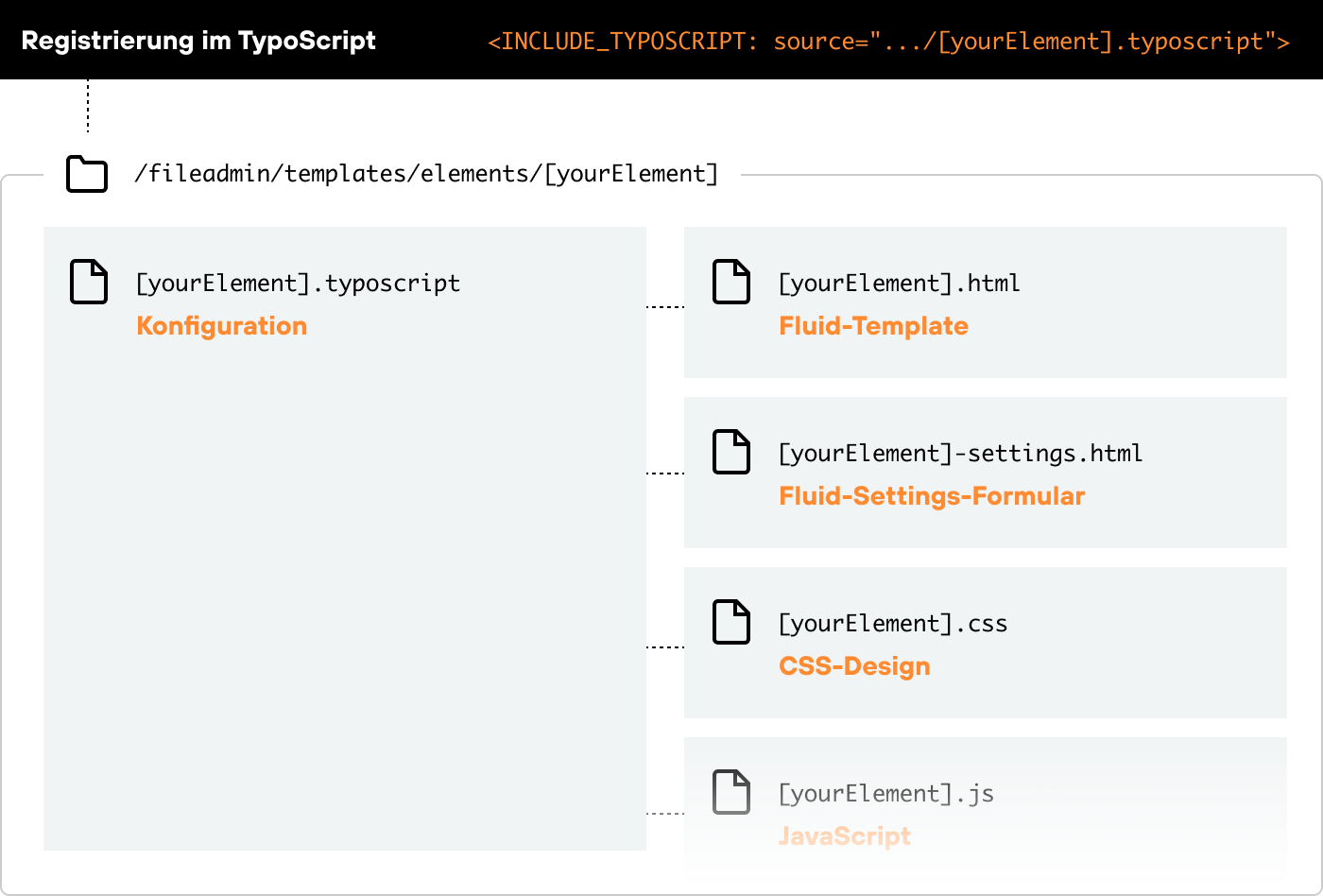Click empty area of the Konfiguration panel
Viewport: 1323px width, 896px height.
click(345, 586)
